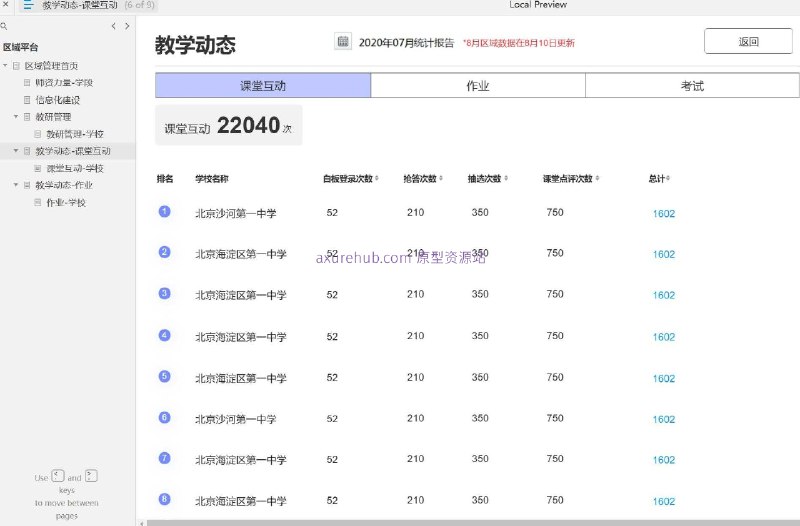This screenshot has height=526, width=800.
Task: Click the horizontal scrollbar at the bottom
Action: click(473, 523)
